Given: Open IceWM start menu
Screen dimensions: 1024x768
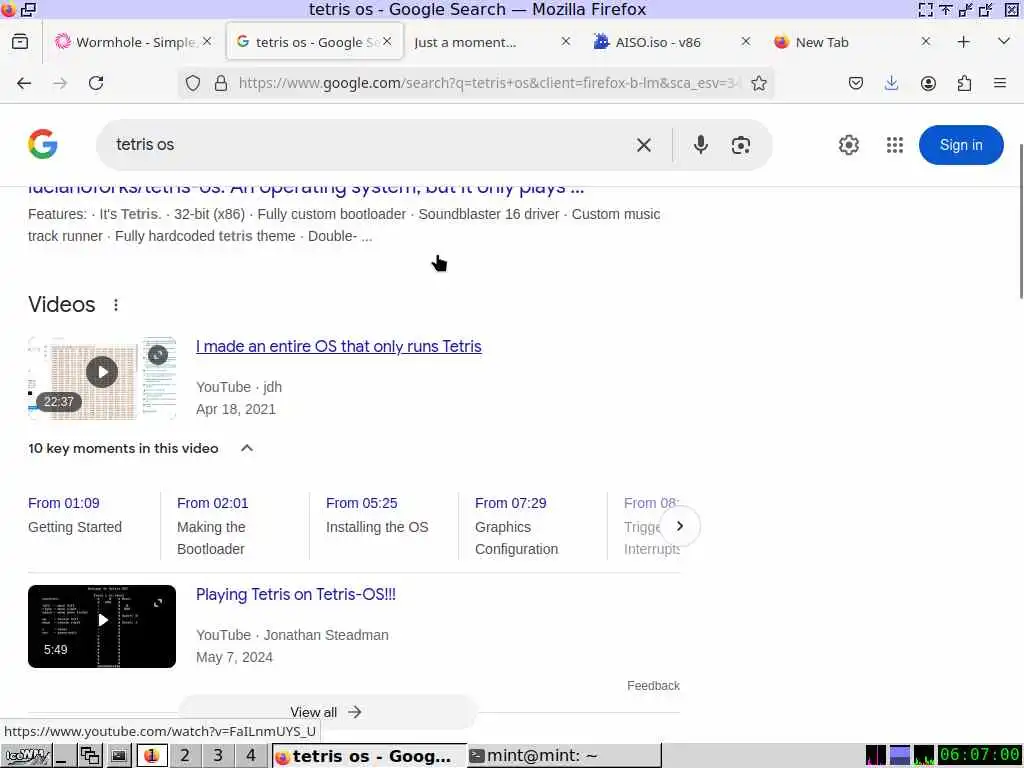Looking at the screenshot, I should coord(26,756).
